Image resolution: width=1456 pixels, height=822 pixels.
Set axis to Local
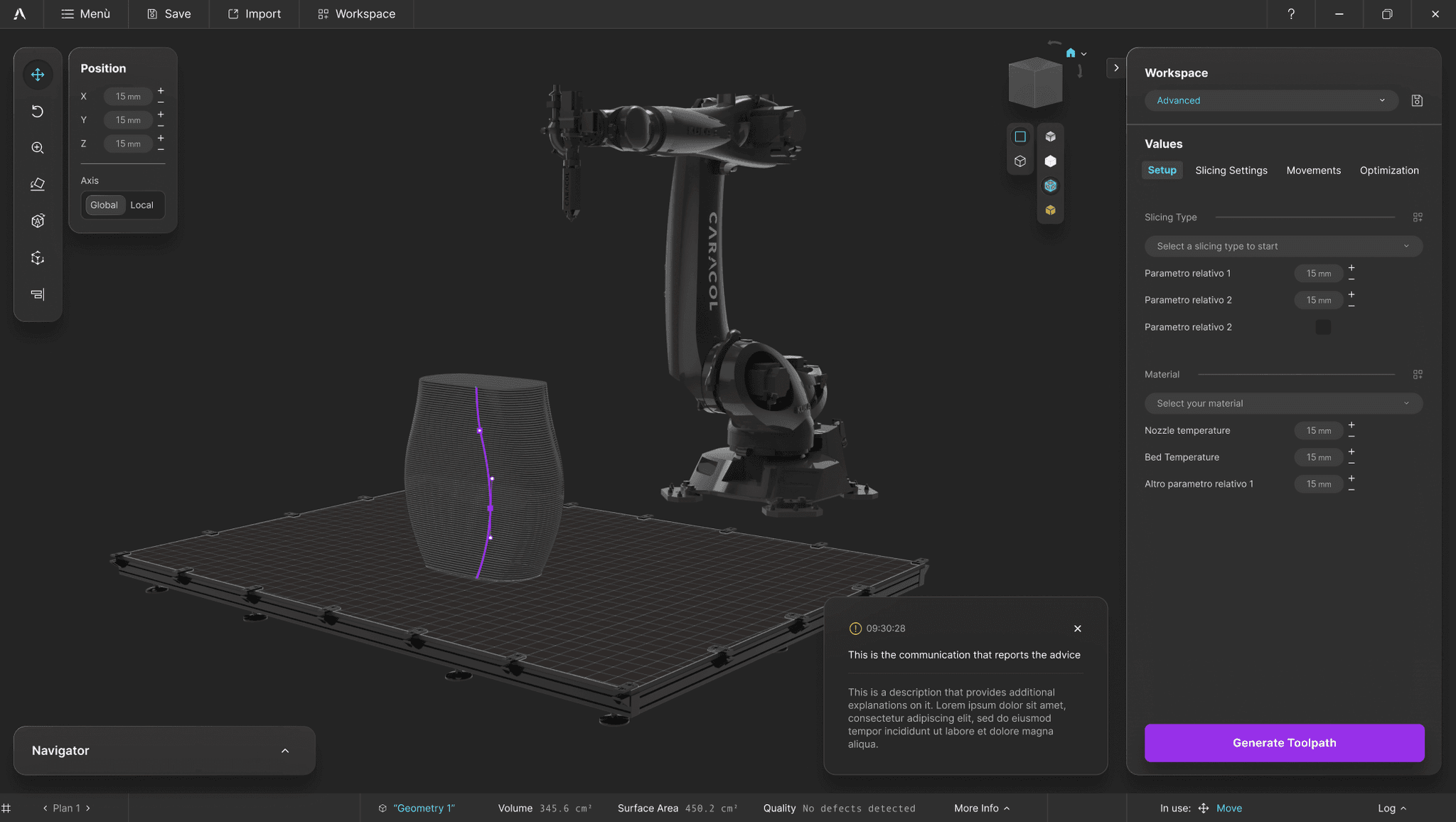coord(141,205)
